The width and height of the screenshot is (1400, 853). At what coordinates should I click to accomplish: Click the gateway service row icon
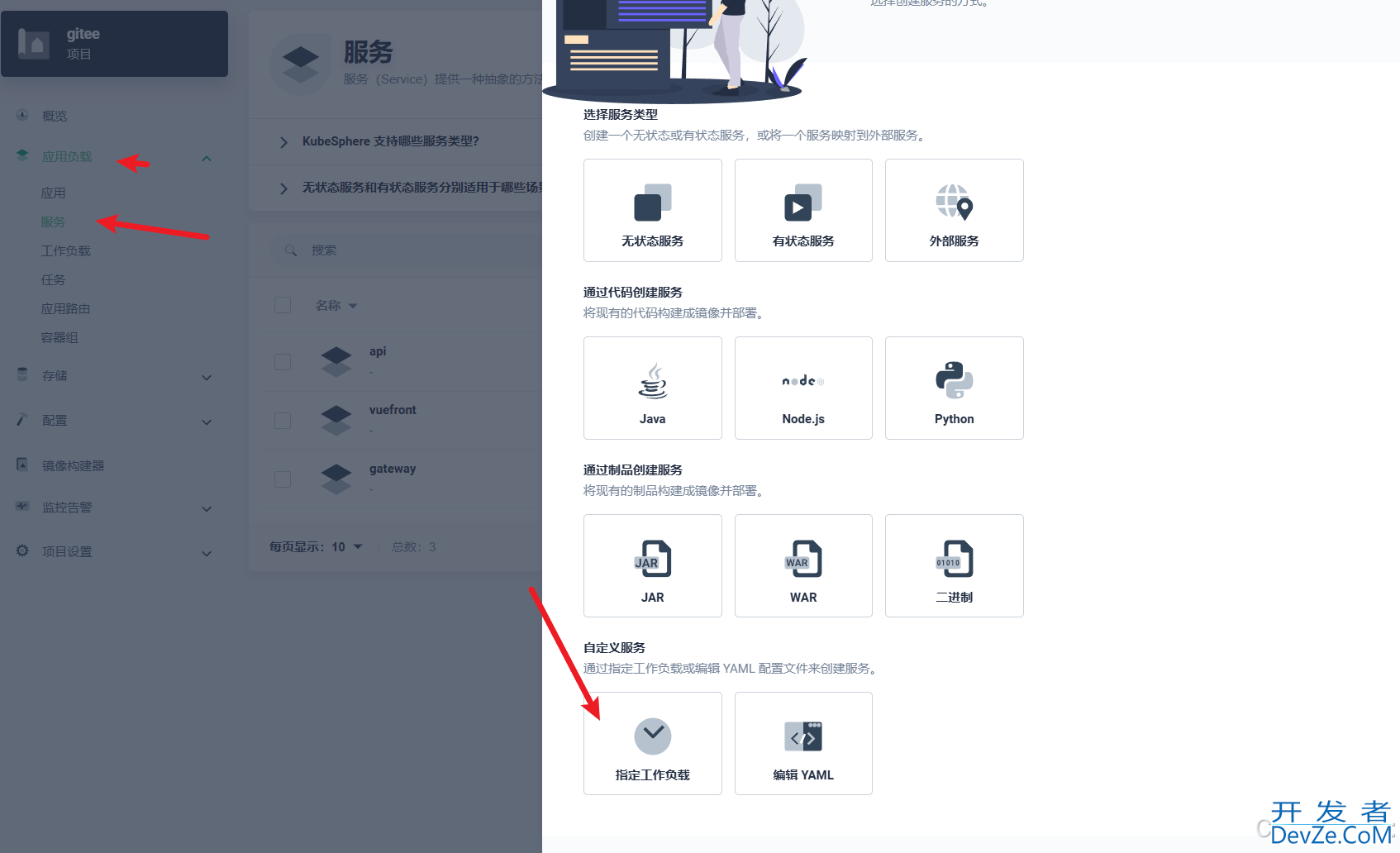coord(336,479)
